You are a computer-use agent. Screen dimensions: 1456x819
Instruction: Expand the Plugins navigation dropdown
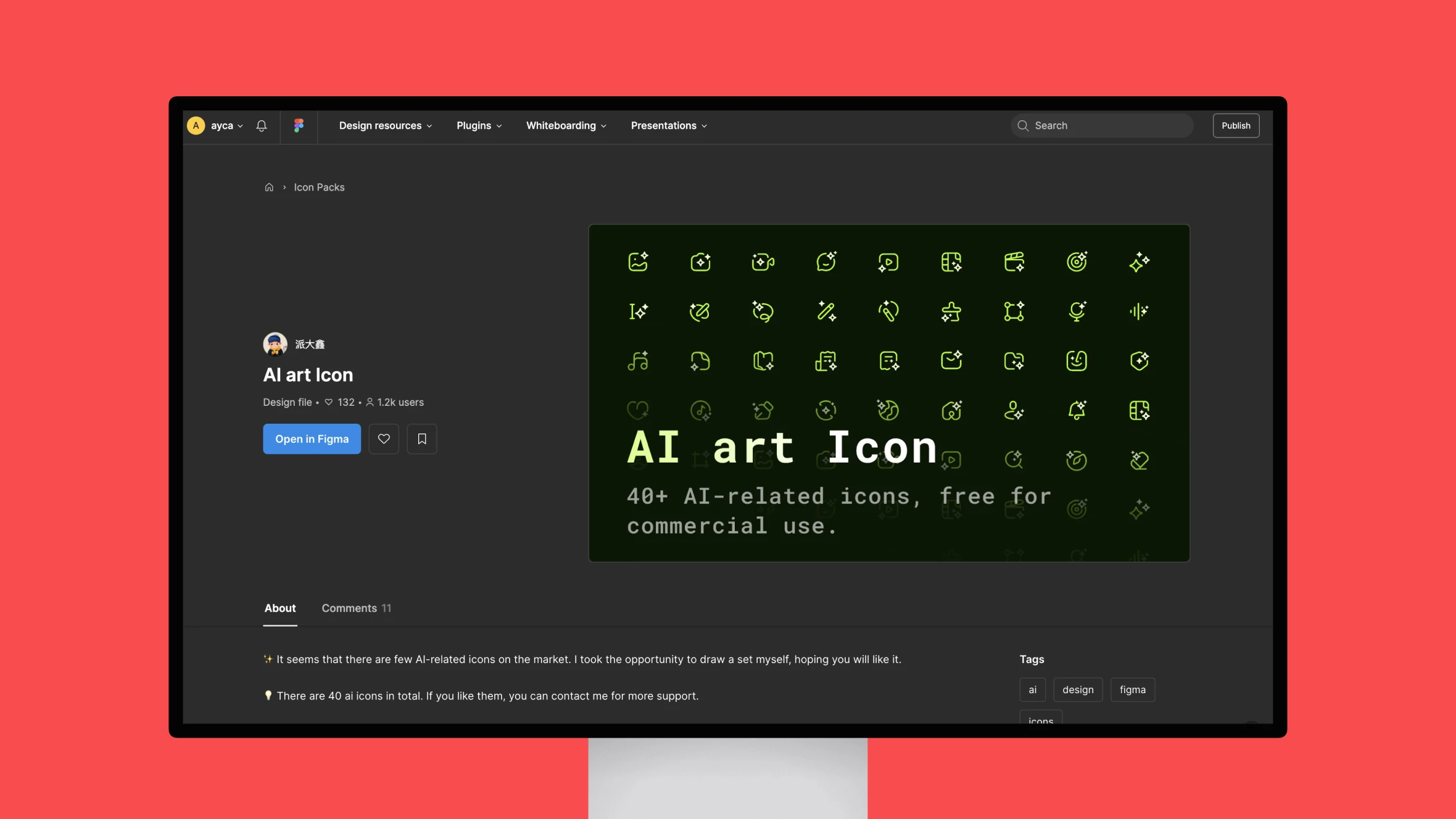coord(479,125)
